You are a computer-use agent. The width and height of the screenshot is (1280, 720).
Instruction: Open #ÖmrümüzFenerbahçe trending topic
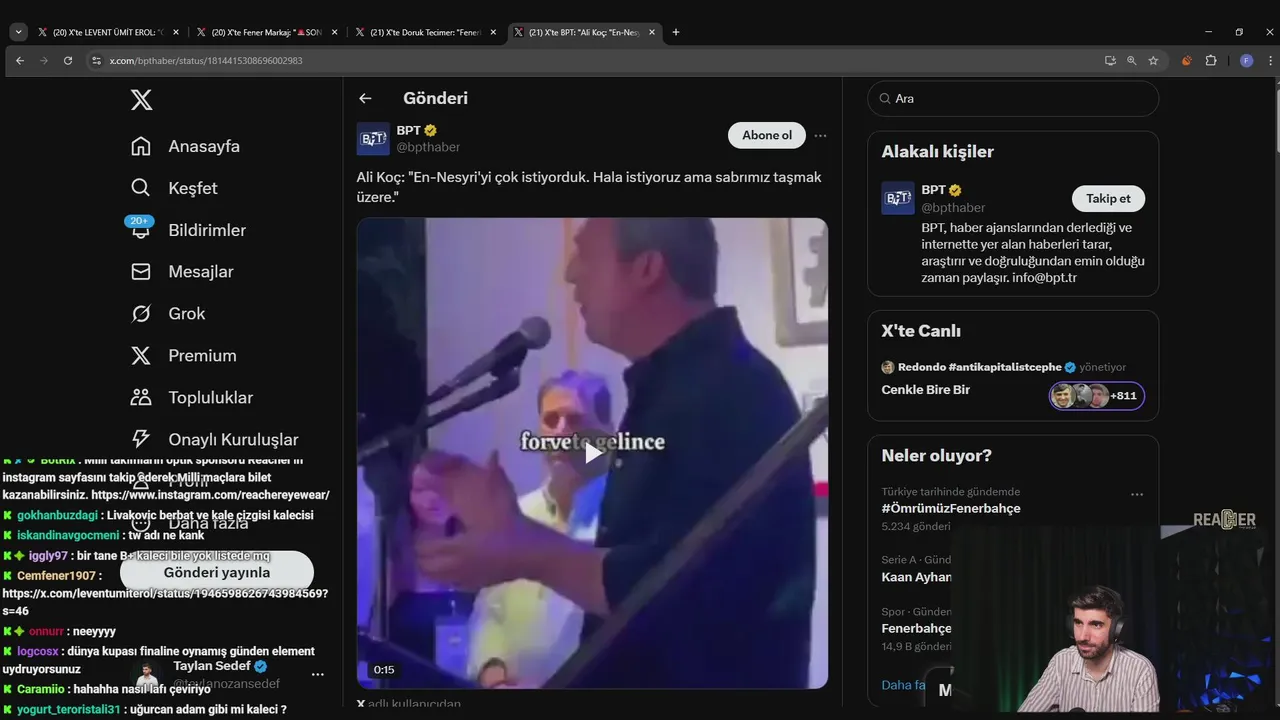pos(951,509)
